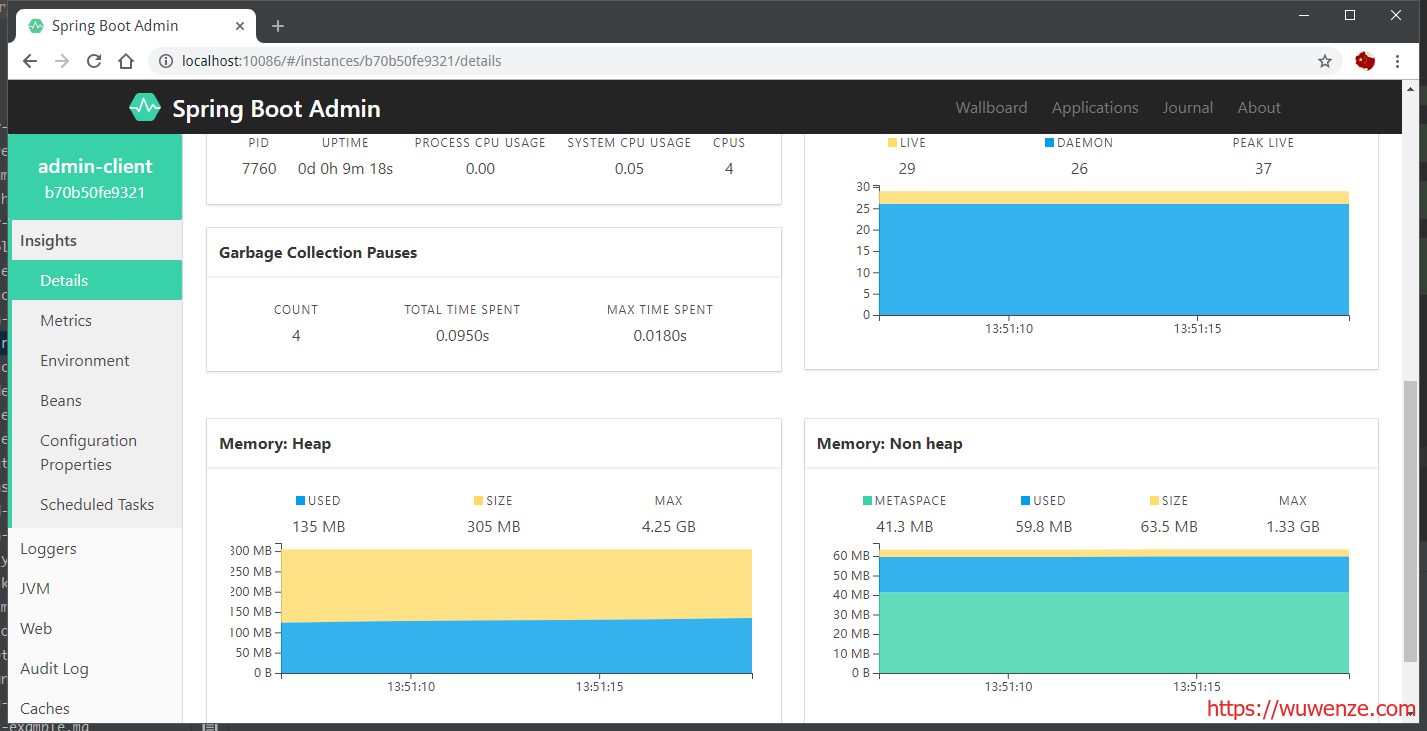This screenshot has width=1427, height=731.
Task: Click the Memory: Heap chart area
Action: pos(516,611)
